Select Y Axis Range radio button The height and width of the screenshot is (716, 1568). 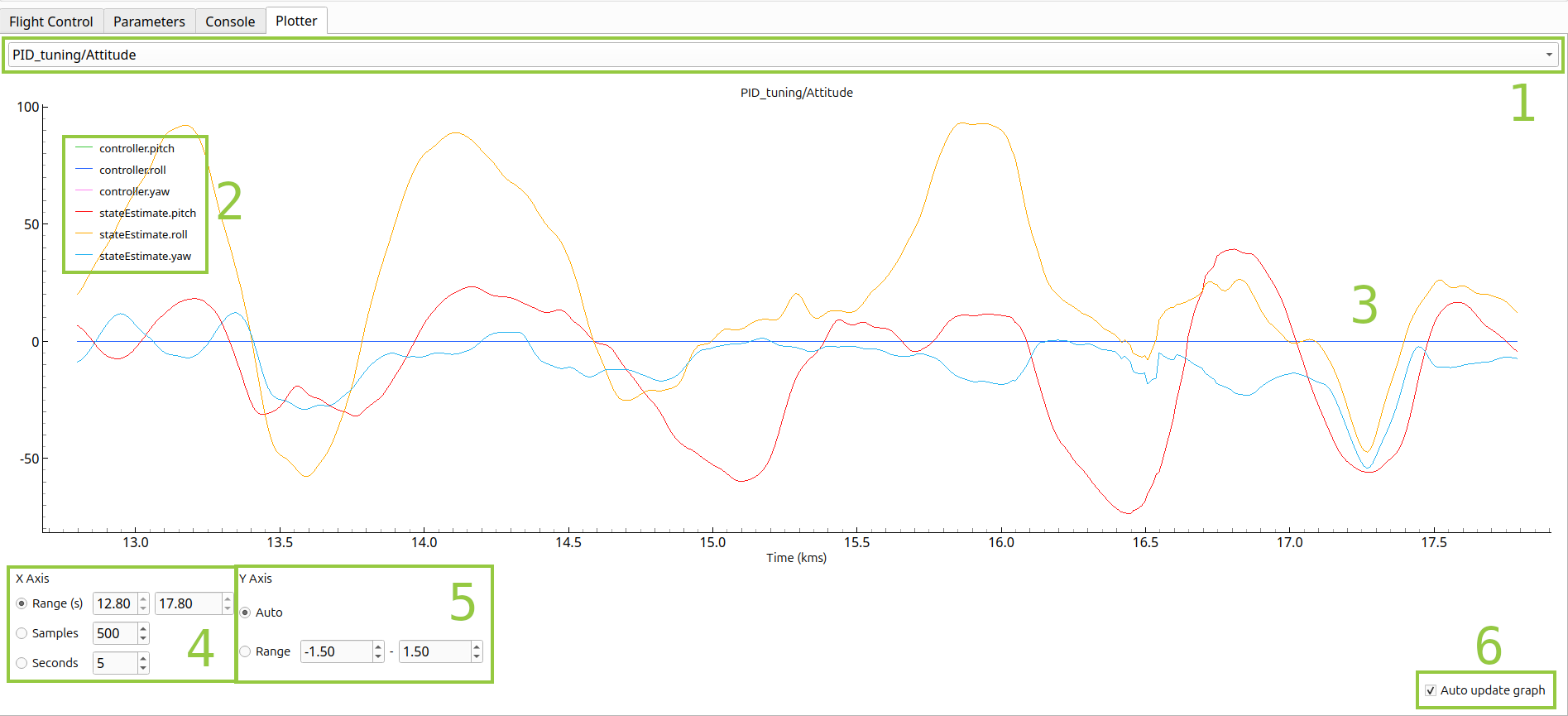pyautogui.click(x=246, y=651)
